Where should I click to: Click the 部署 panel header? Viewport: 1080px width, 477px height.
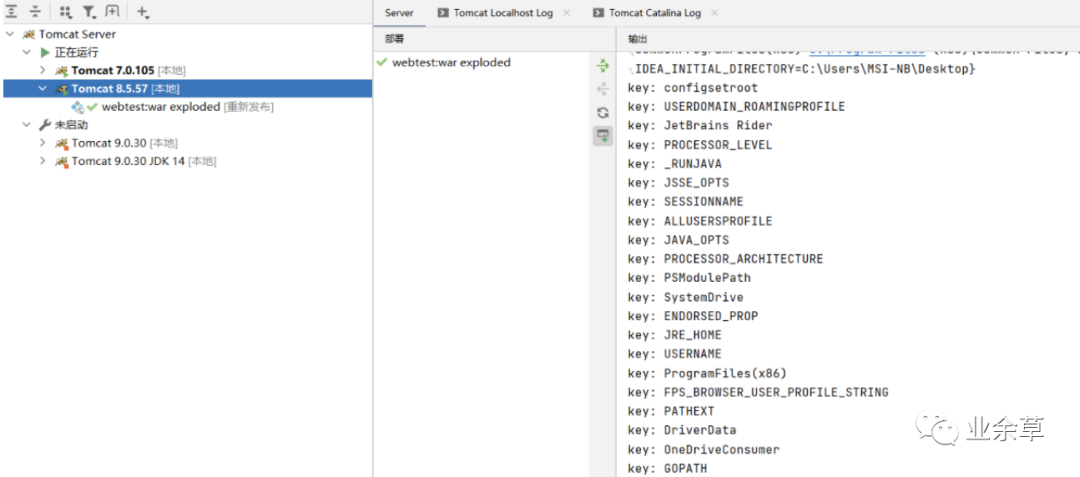click(x=395, y=39)
